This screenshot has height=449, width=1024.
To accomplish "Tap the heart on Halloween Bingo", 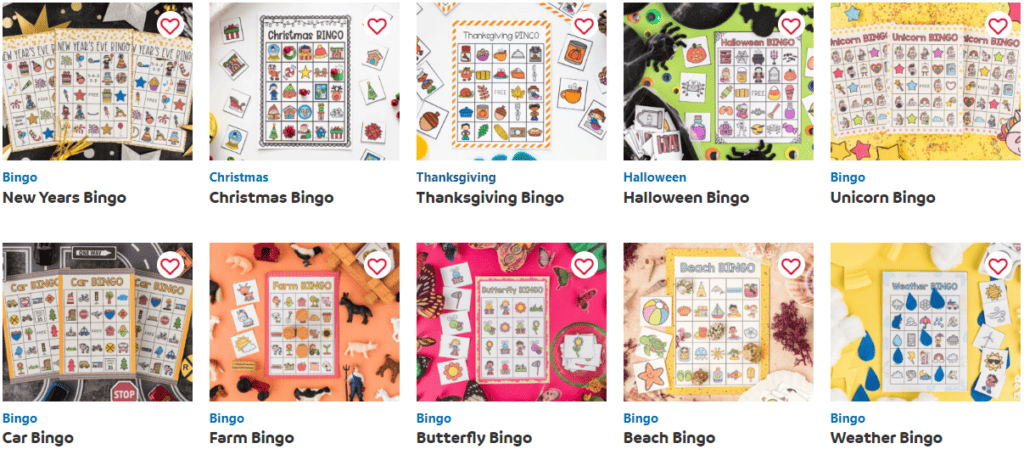I will [791, 25].
